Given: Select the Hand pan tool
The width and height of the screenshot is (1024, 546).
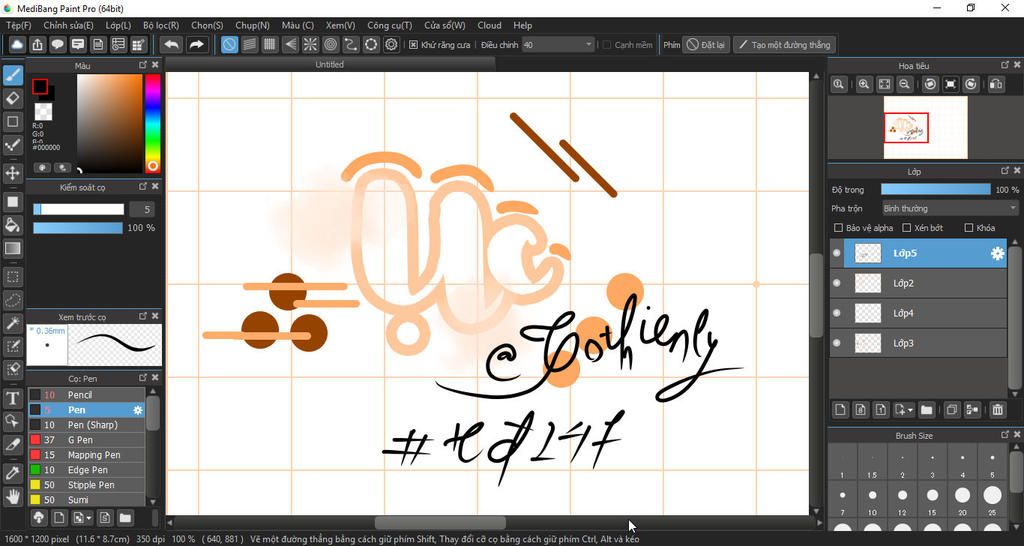Looking at the screenshot, I should (12, 496).
